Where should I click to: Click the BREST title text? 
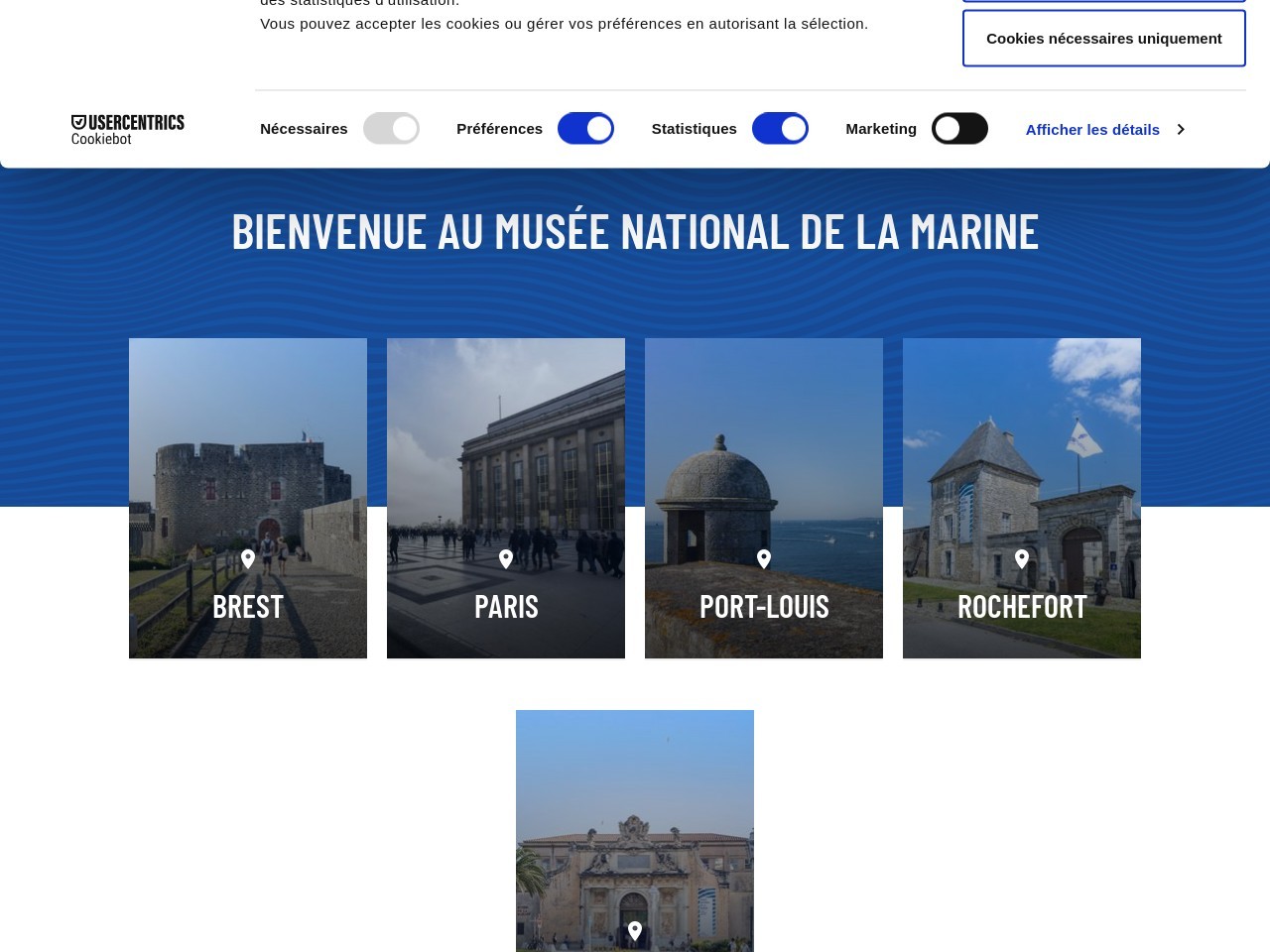[248, 606]
